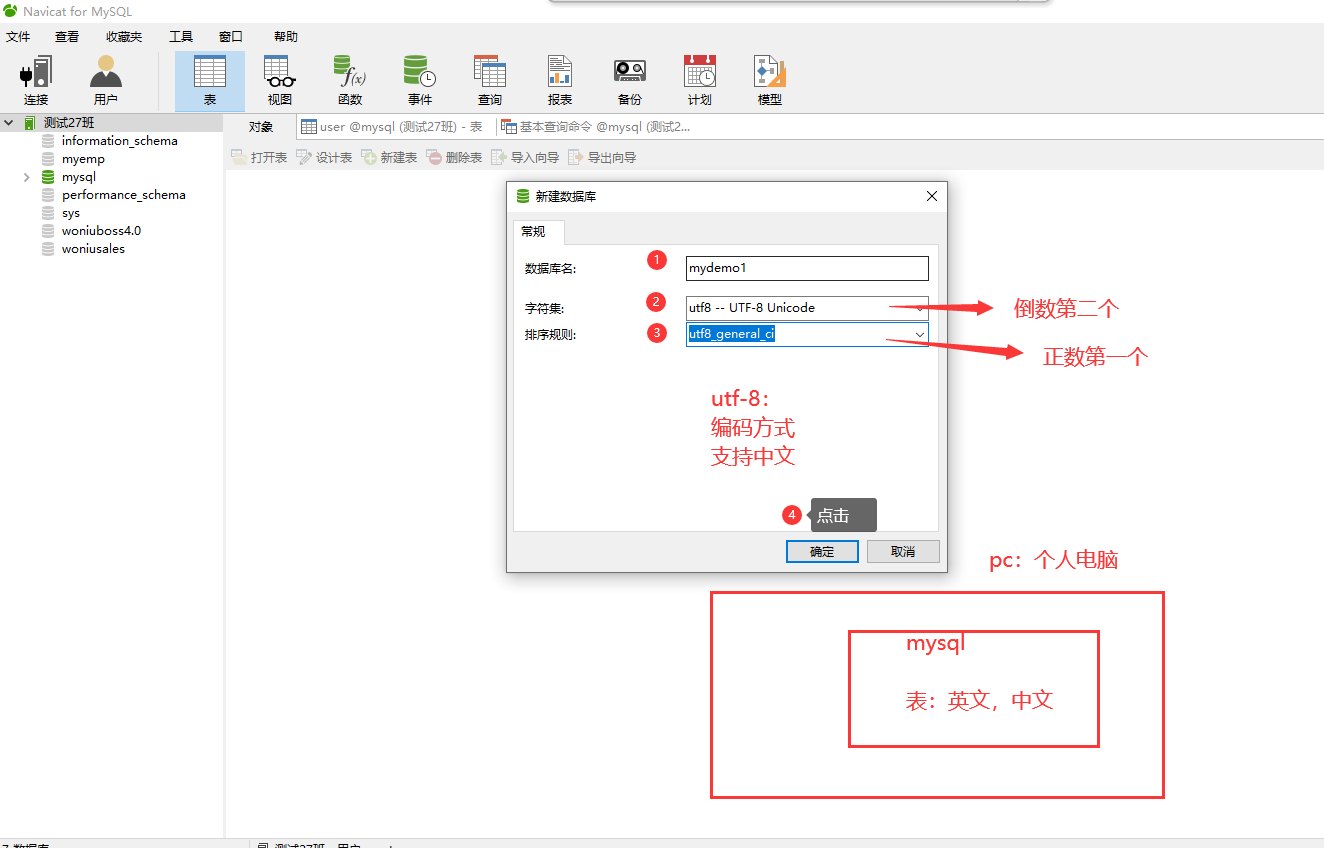
Task: Click 删除表 delete table button
Action: (x=454, y=157)
